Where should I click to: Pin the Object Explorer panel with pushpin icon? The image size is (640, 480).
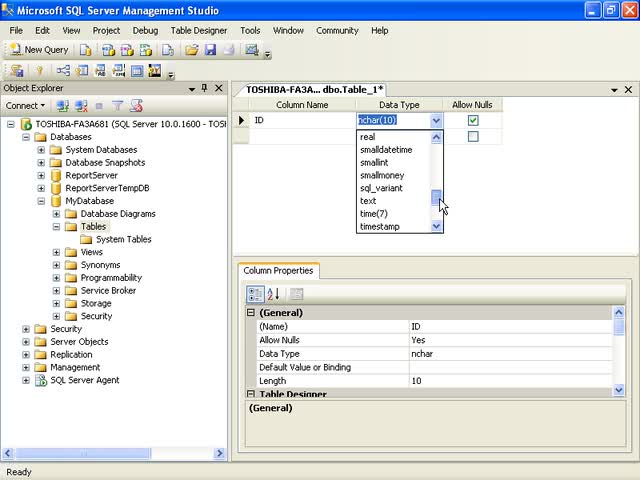coord(205,88)
